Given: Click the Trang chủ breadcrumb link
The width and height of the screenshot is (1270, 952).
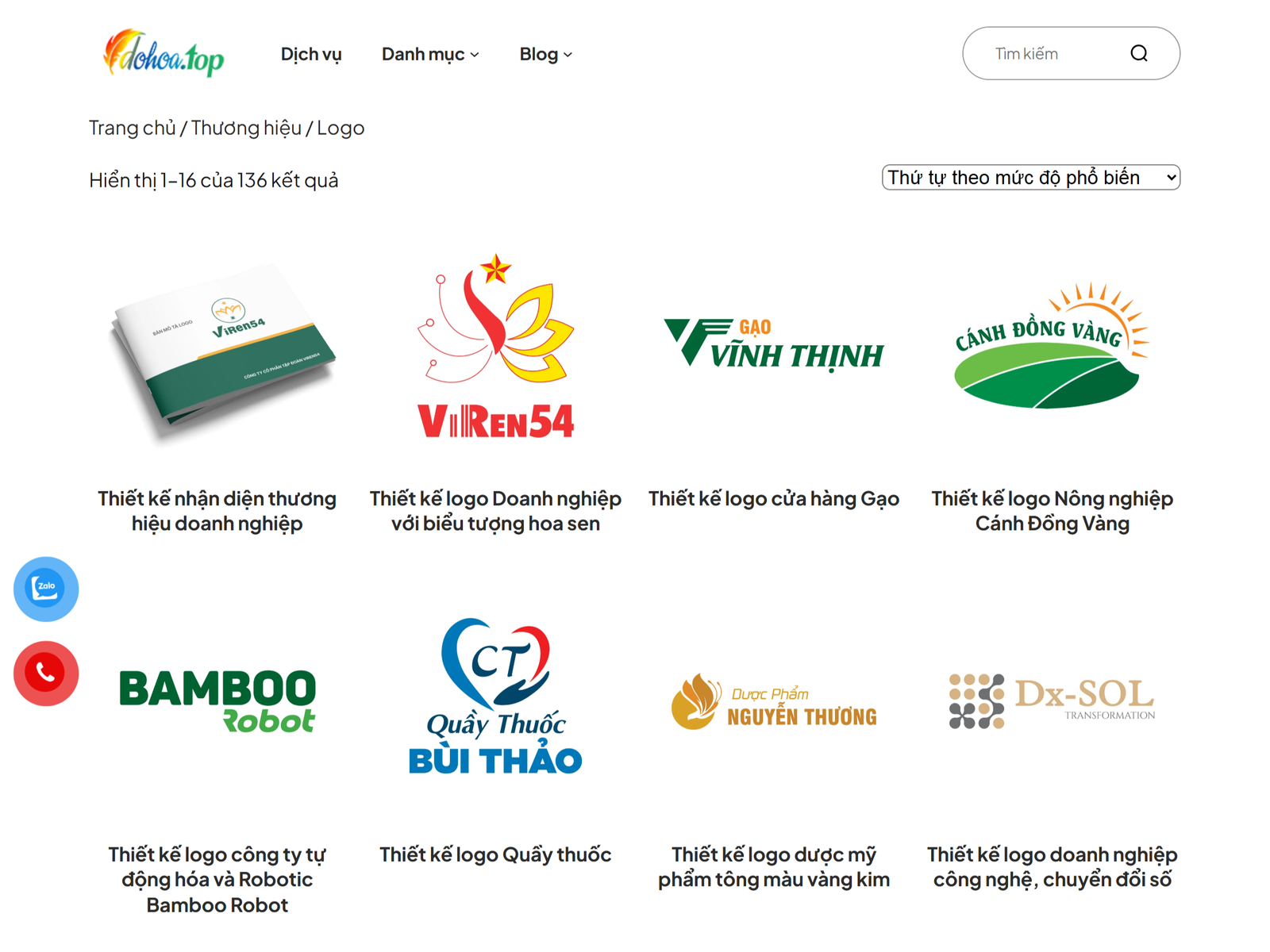Looking at the screenshot, I should (x=133, y=128).
